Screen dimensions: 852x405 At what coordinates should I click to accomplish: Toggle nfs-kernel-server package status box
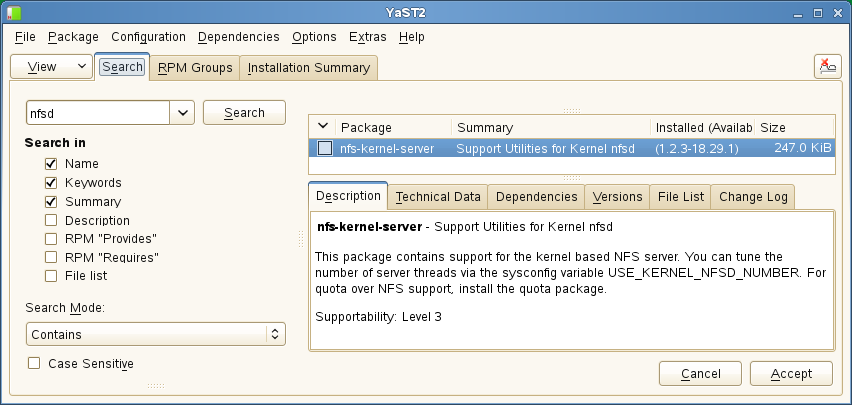point(325,148)
